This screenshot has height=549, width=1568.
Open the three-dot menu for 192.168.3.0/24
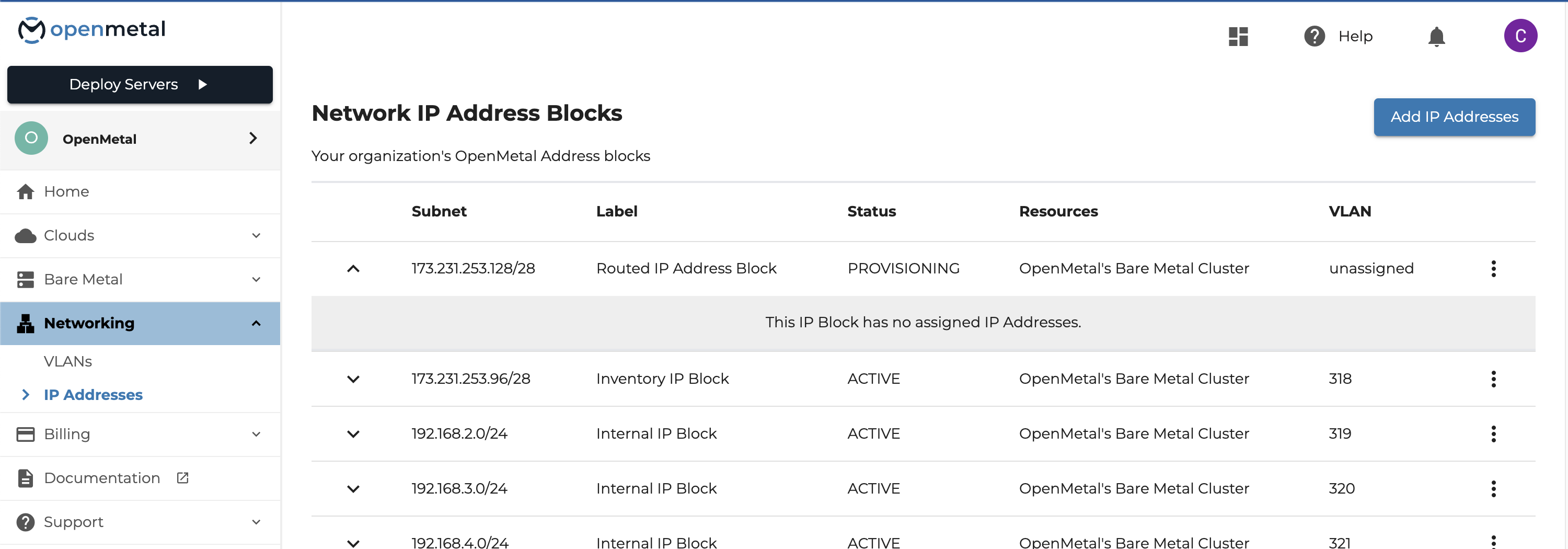pyautogui.click(x=1493, y=488)
